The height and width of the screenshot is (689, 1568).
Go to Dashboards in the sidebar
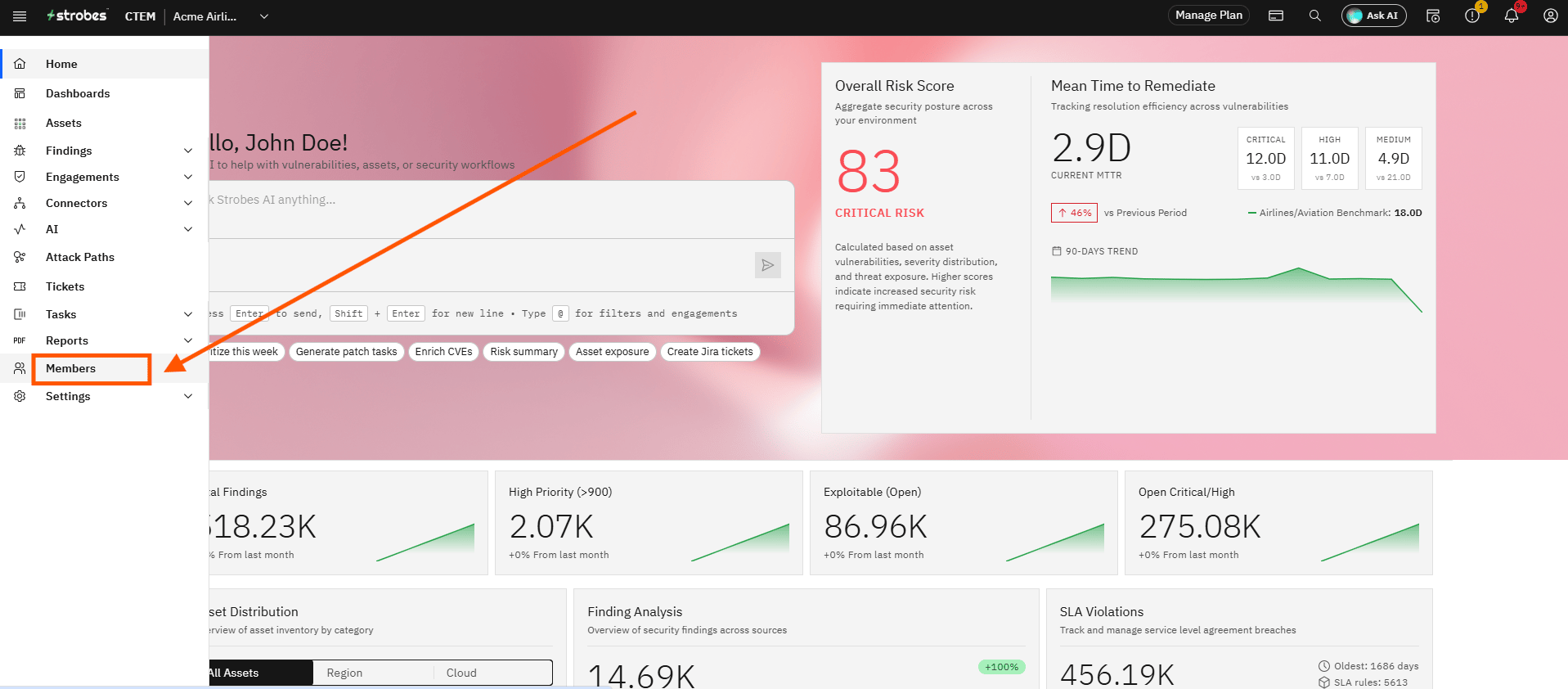[105, 93]
